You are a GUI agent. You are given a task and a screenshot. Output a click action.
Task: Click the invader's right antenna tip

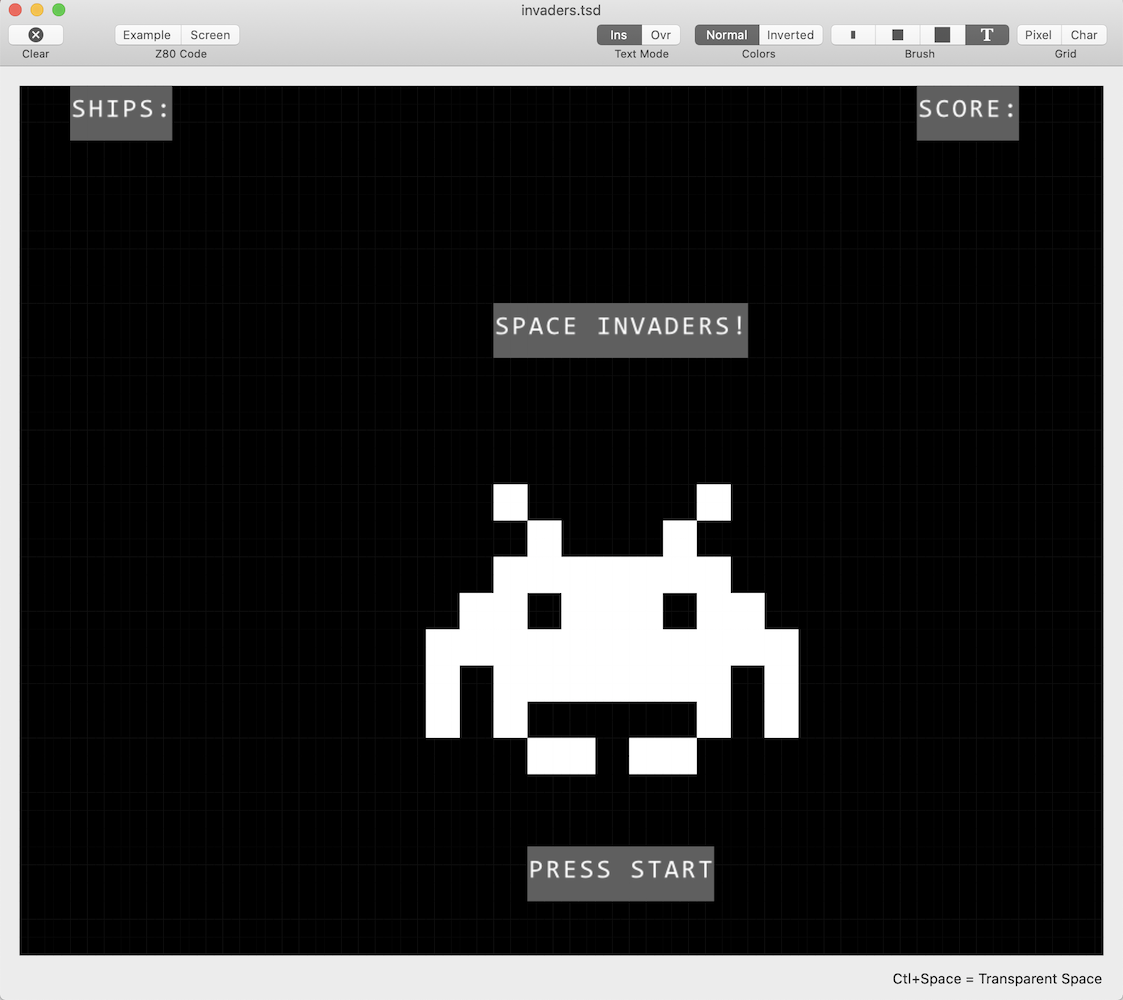(x=713, y=502)
